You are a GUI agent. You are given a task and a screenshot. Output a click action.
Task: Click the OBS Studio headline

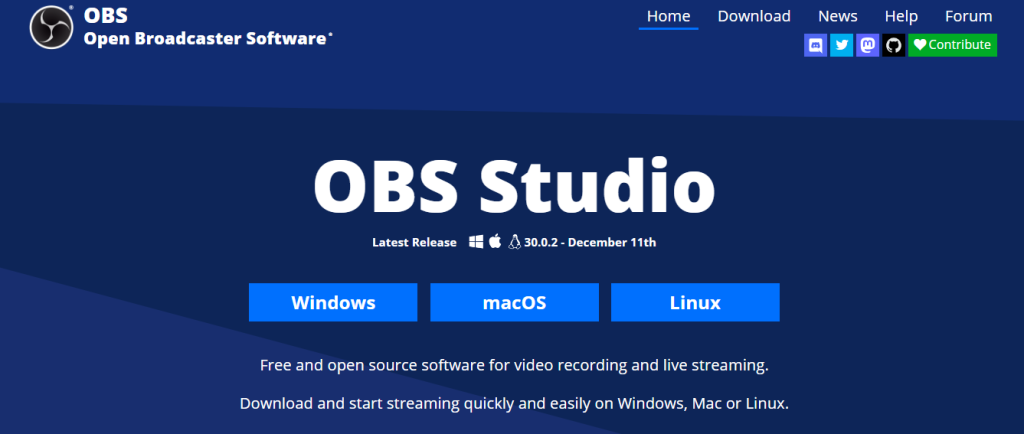(x=514, y=186)
